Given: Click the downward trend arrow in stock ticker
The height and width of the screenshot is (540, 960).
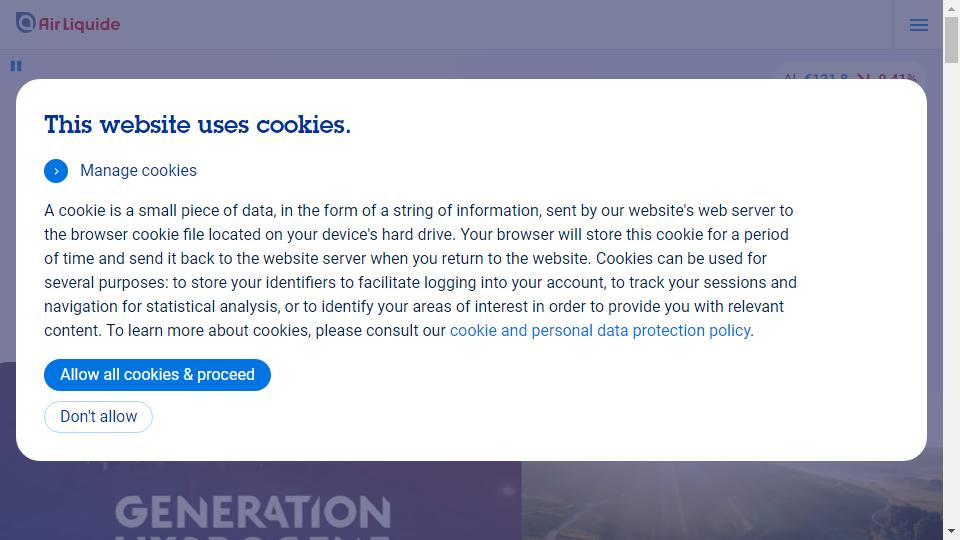Looking at the screenshot, I should (x=863, y=77).
